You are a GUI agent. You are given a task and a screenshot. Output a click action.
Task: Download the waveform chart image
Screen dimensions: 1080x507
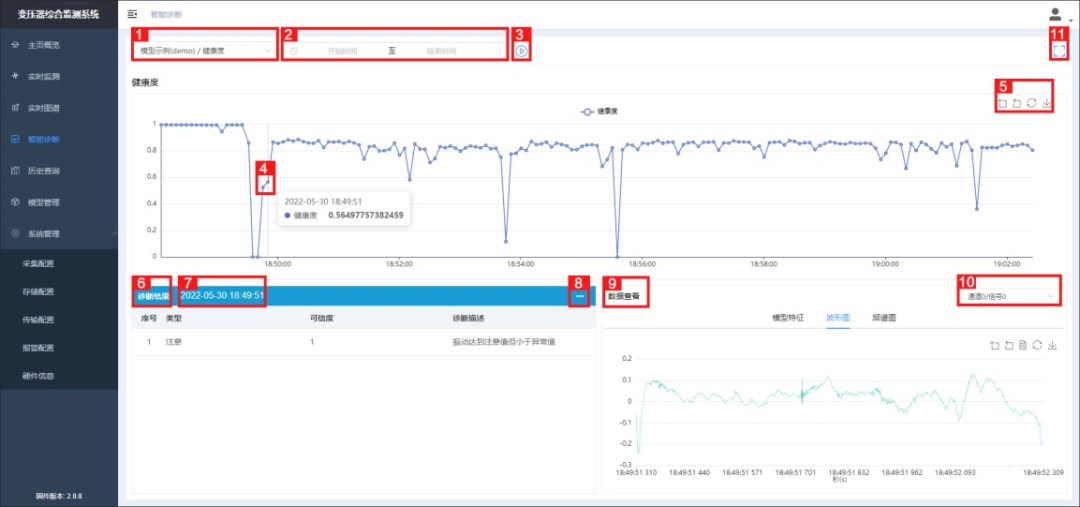click(x=1052, y=345)
